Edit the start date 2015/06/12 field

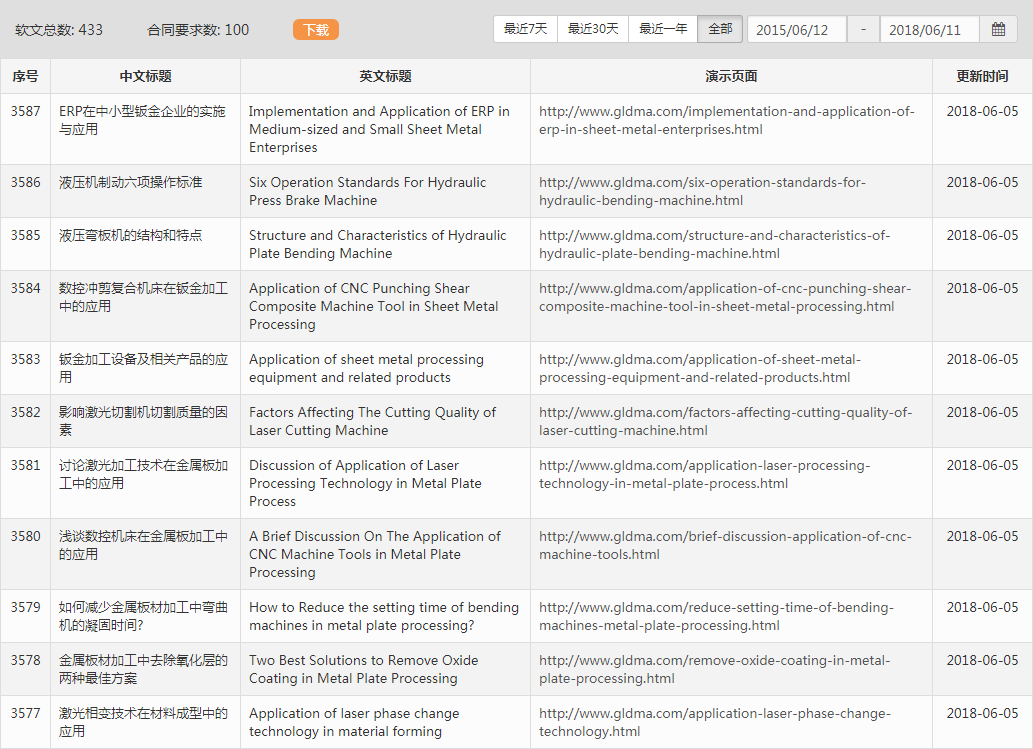click(796, 30)
